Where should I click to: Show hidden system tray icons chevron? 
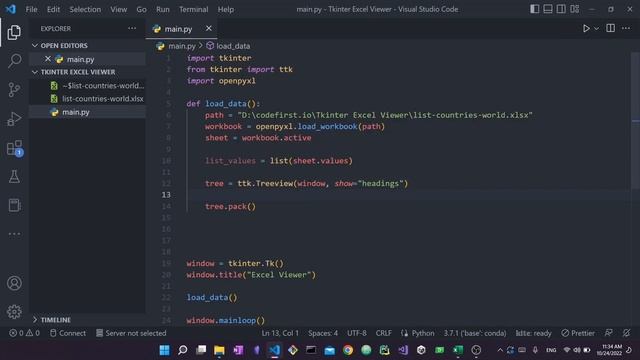(x=500, y=350)
